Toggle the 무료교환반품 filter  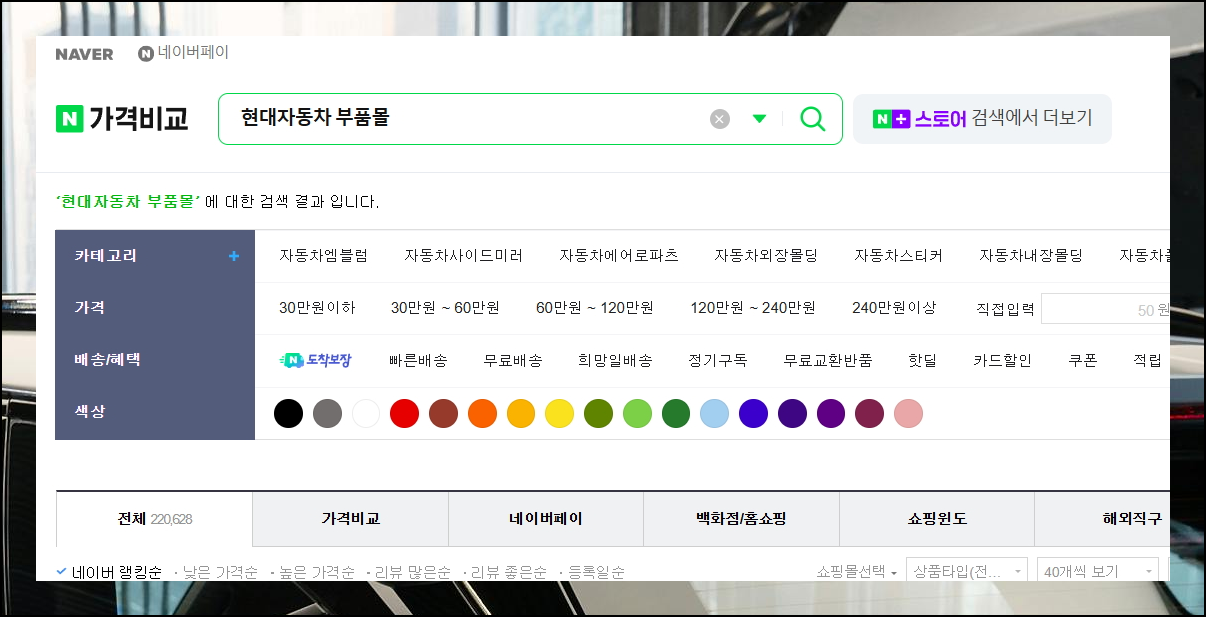827,360
